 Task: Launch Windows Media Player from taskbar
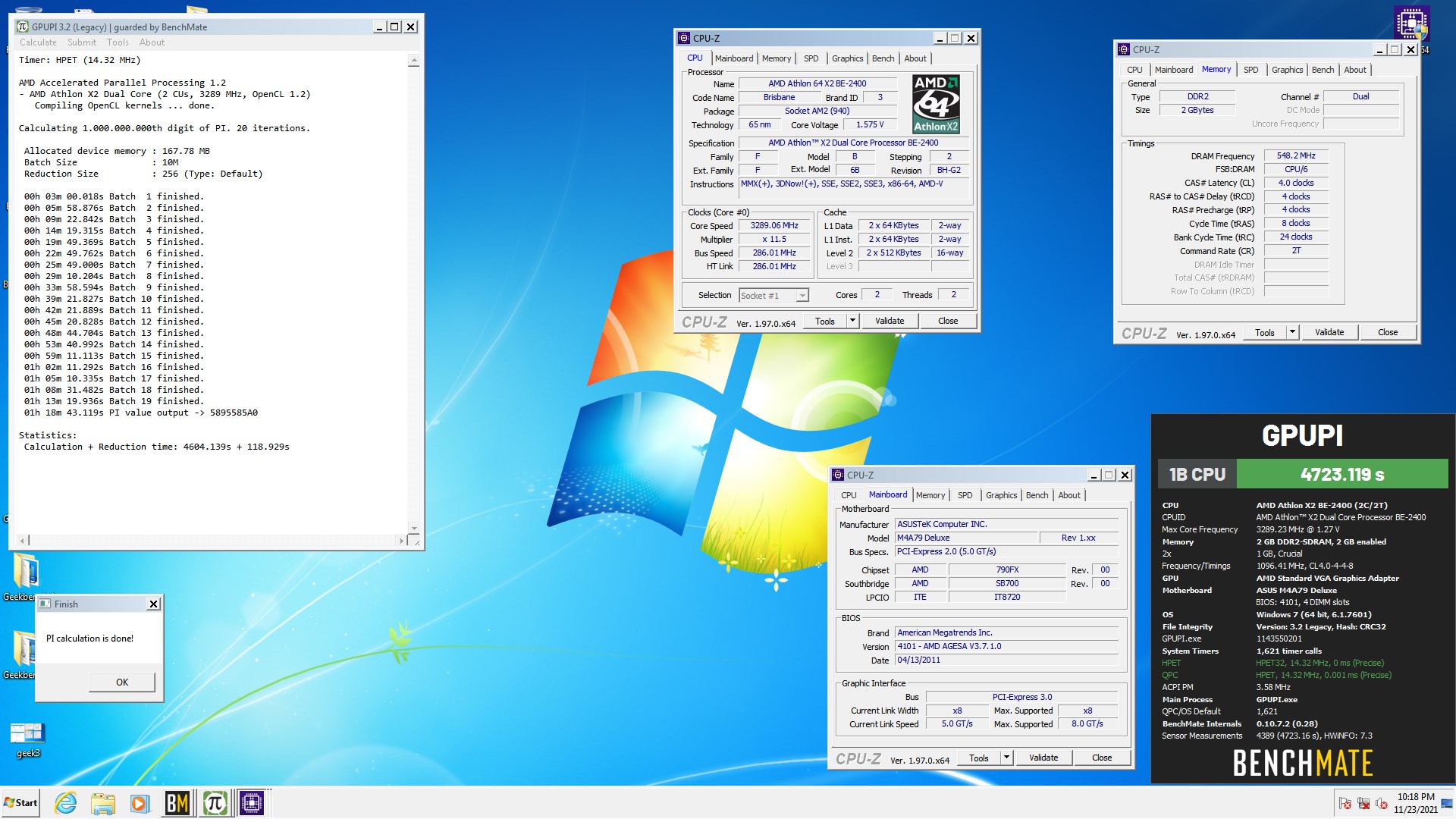139,802
